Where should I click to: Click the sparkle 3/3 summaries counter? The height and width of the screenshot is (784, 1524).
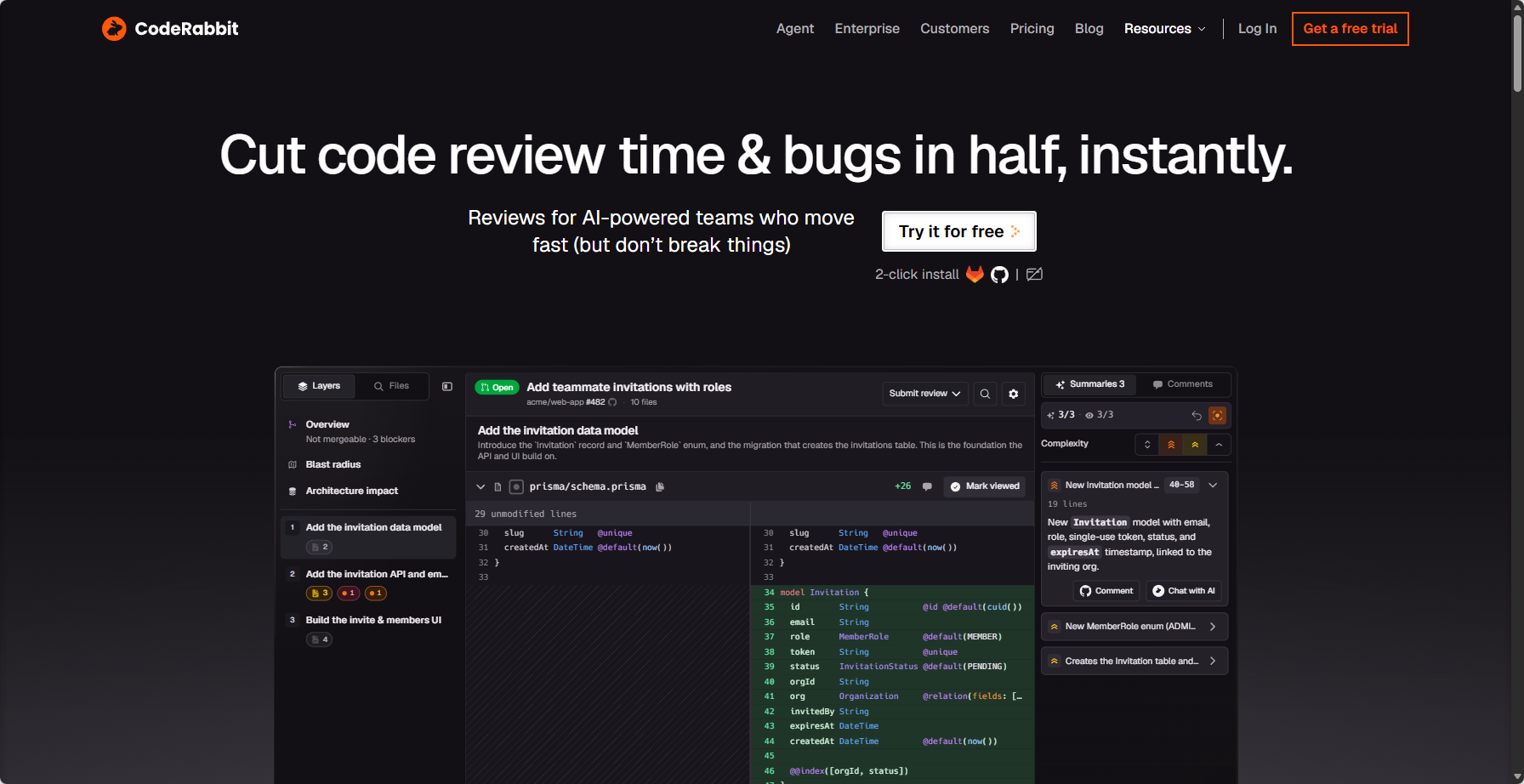tap(1061, 415)
